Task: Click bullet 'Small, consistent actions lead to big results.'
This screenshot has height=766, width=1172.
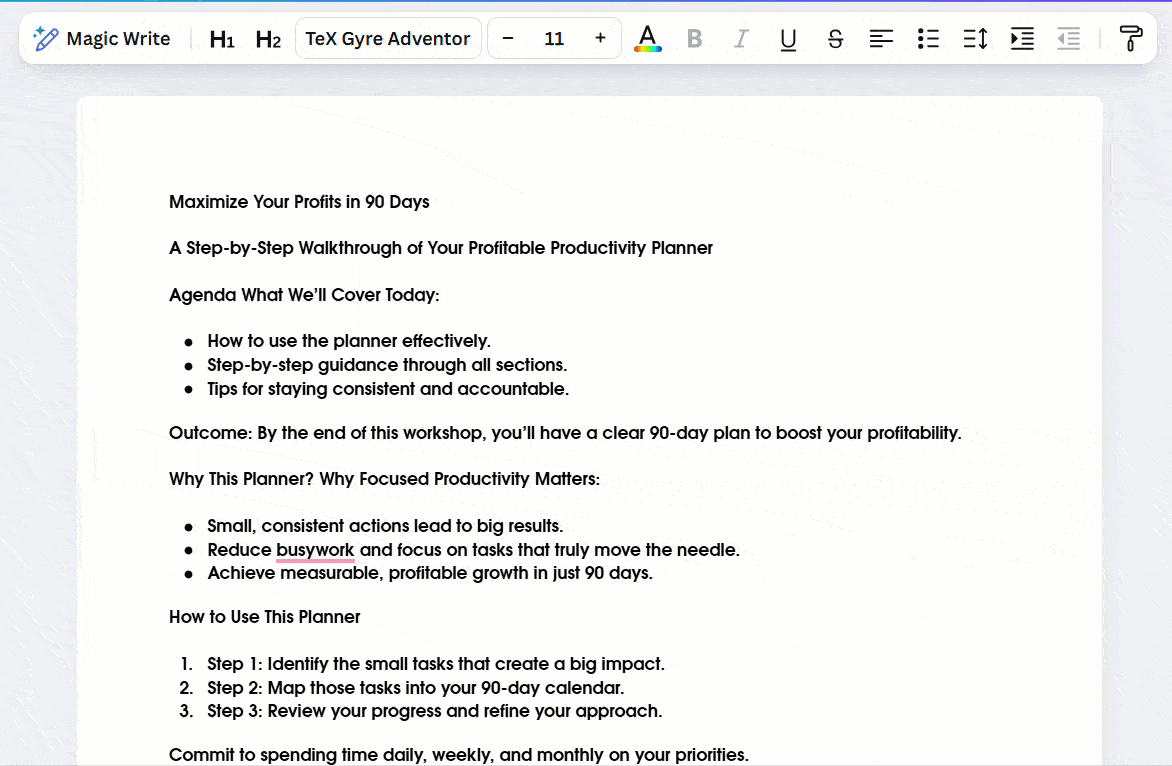Action: [385, 526]
